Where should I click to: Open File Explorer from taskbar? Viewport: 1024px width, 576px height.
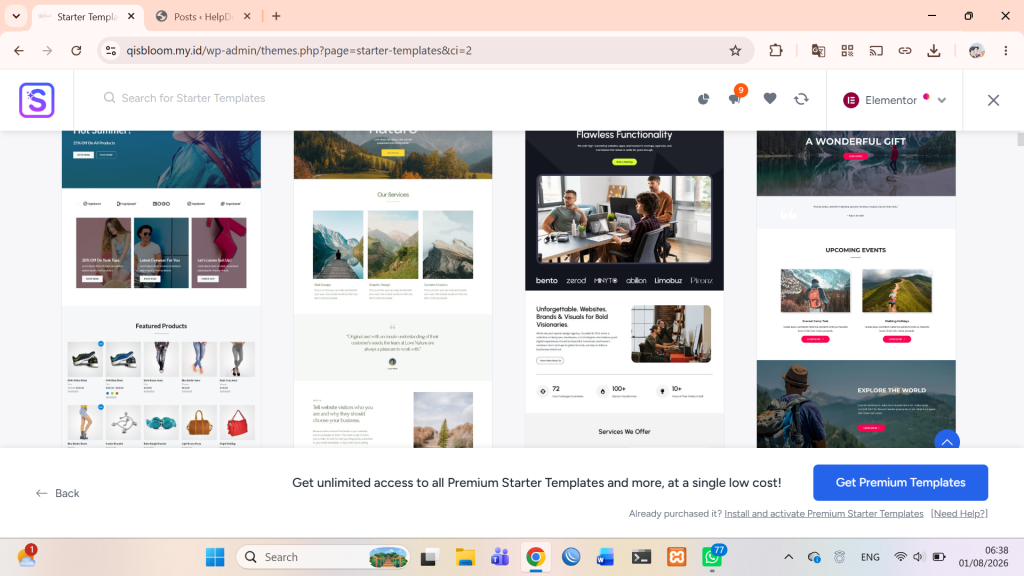pyautogui.click(x=465, y=557)
